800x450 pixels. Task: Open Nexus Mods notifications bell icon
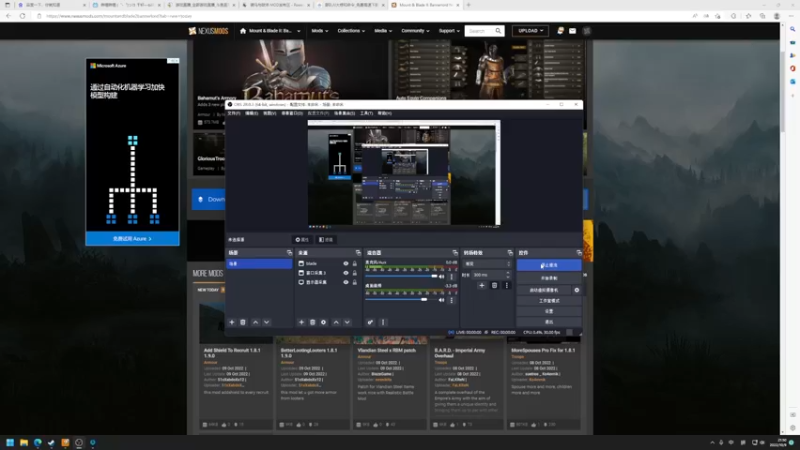[x=560, y=31]
